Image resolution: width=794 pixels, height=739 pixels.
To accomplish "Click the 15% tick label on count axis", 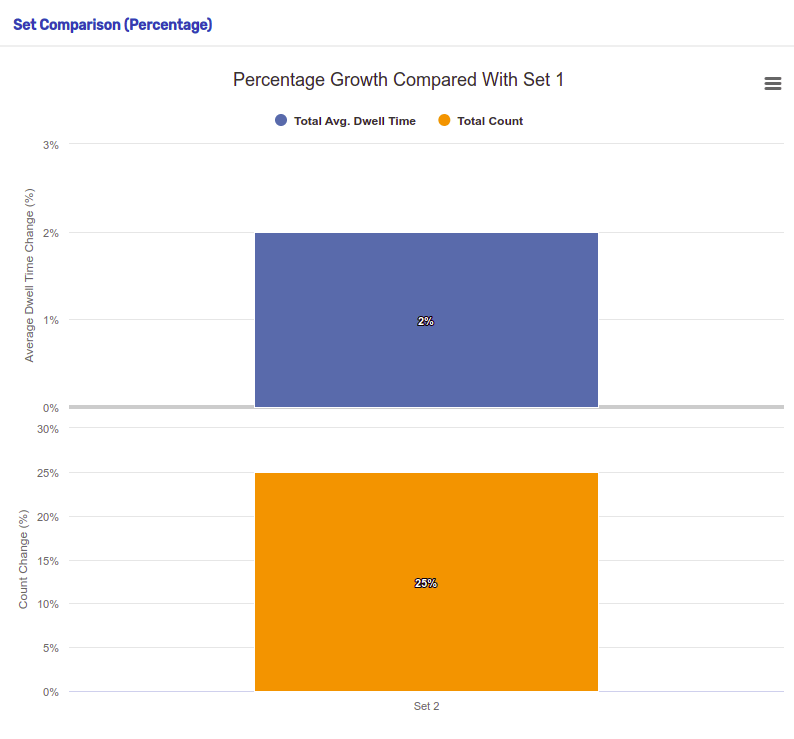I will tap(48, 561).
